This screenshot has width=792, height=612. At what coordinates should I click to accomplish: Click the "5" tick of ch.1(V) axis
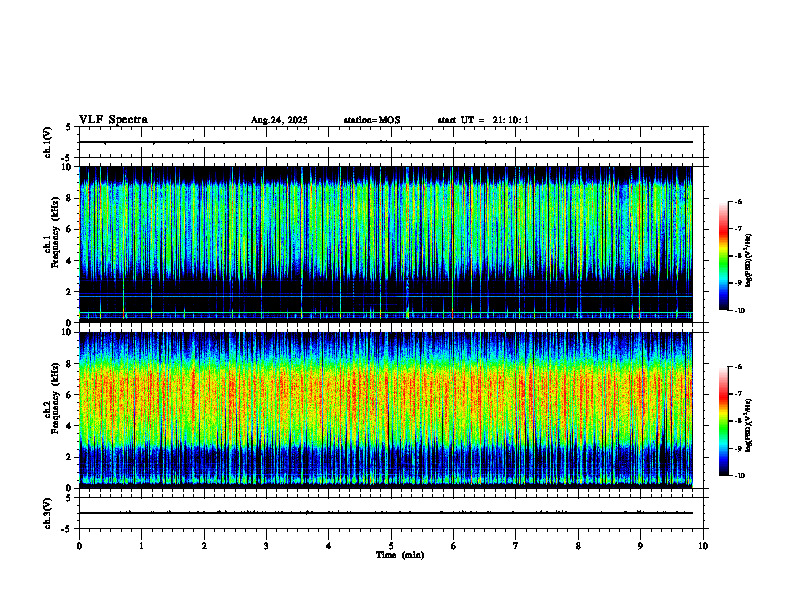click(68, 127)
